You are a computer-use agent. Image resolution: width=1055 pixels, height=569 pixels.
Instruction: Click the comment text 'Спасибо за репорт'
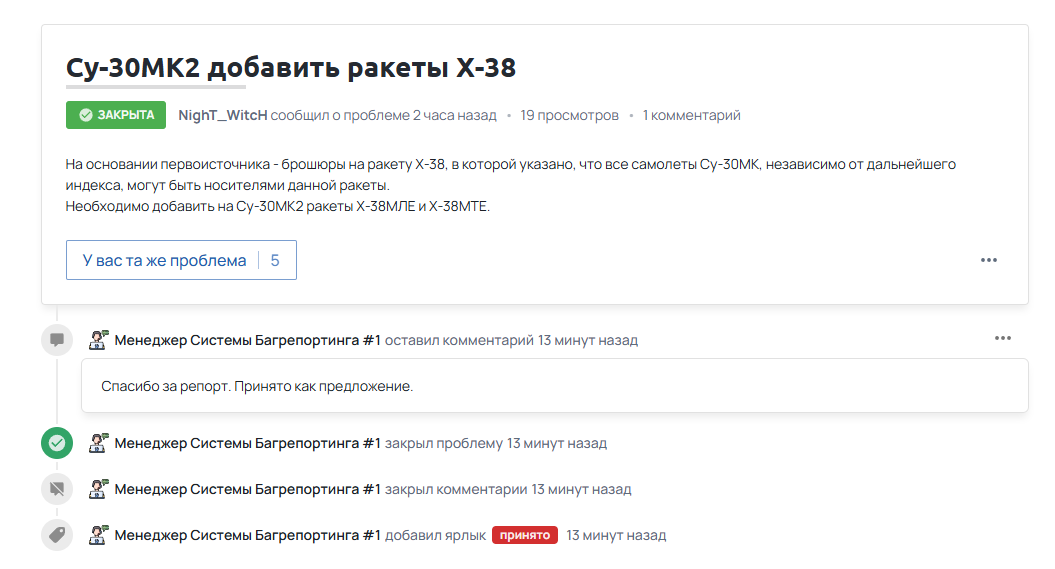click(x=257, y=386)
